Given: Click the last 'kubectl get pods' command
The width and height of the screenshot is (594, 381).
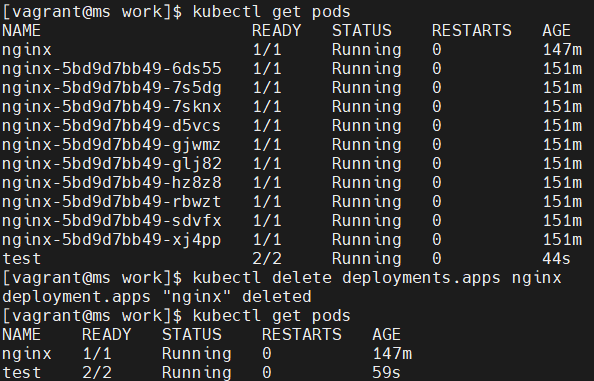Looking at the screenshot, I should point(272,316).
